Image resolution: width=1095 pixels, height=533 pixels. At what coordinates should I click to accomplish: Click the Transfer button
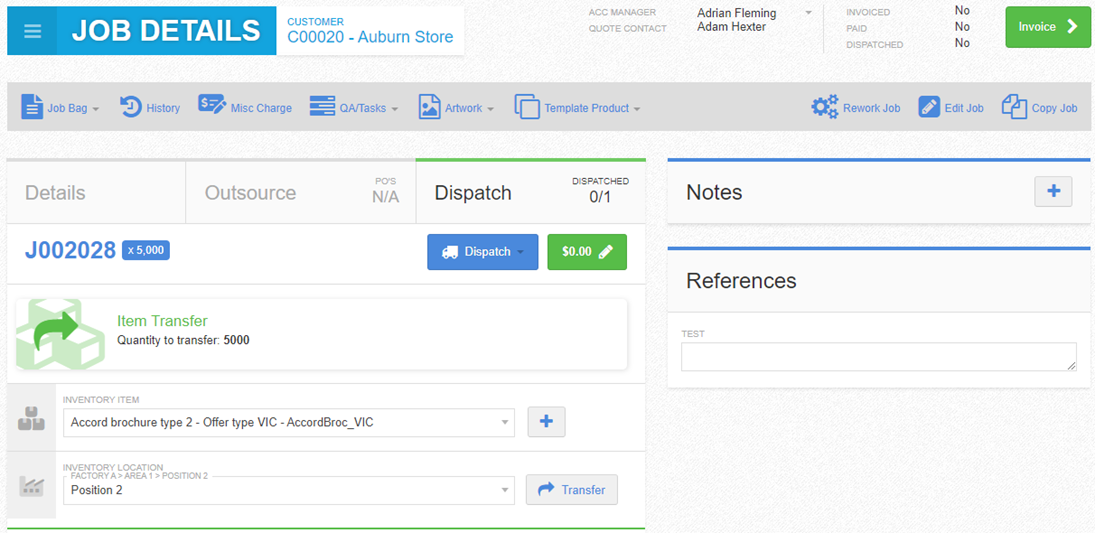click(x=572, y=490)
